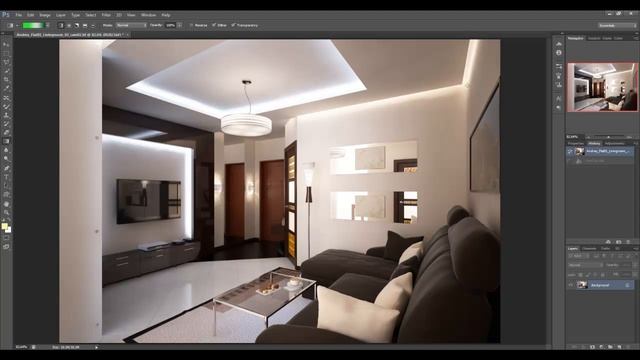
Task: Choose the Reflected Gradient style icon
Action: click(85, 25)
